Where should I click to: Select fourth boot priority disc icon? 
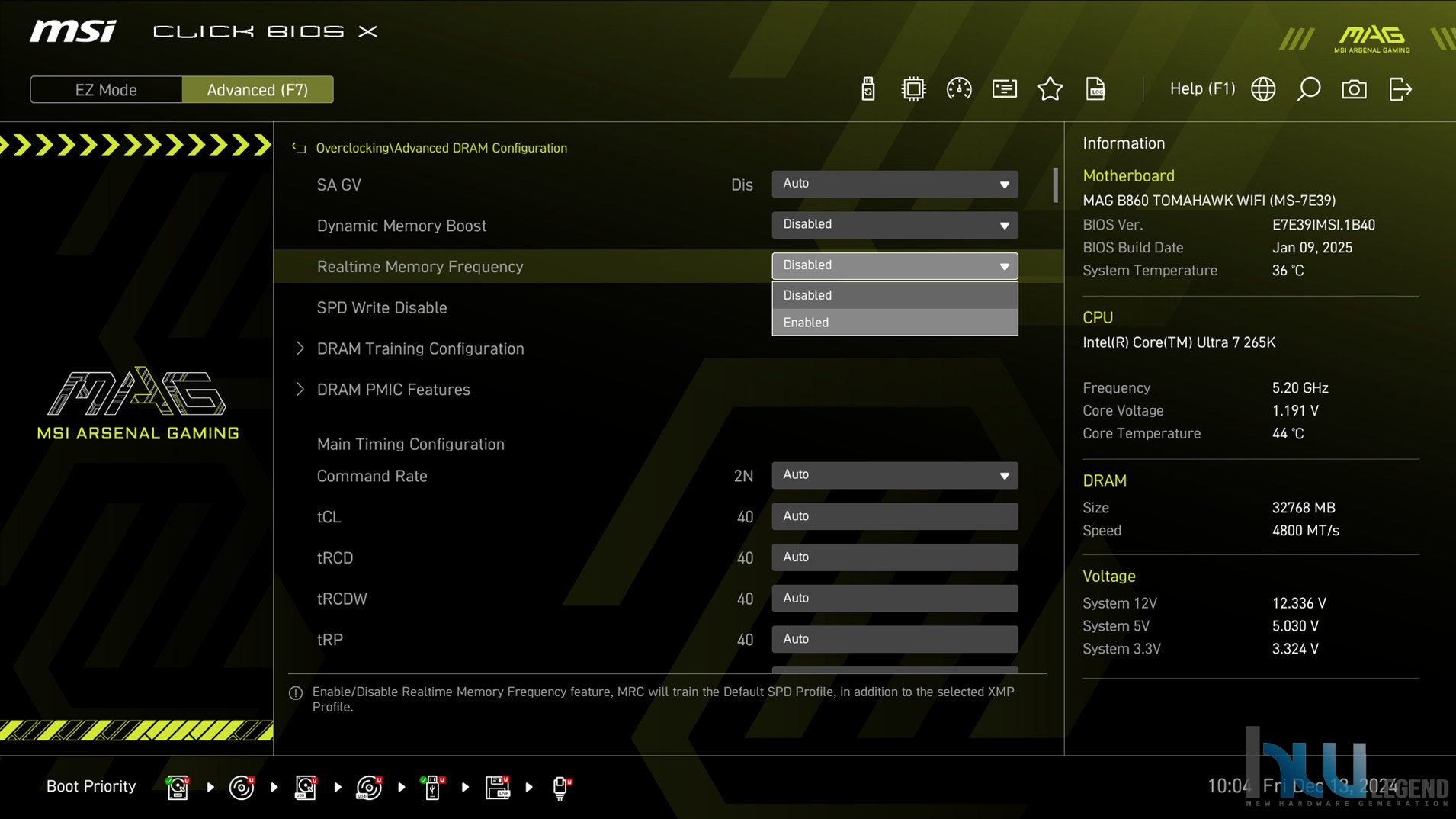click(x=370, y=787)
